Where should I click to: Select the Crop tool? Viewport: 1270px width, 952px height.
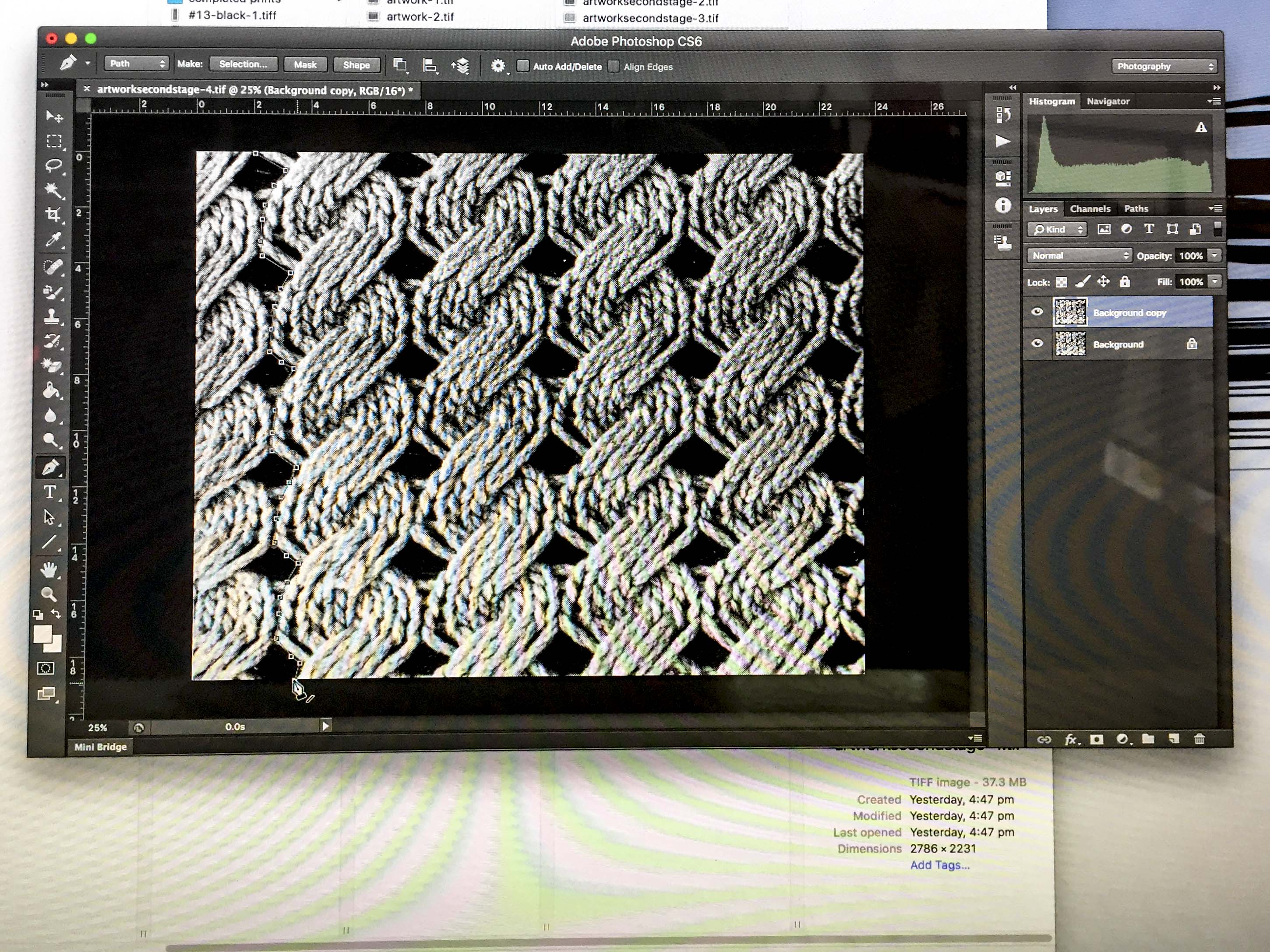(53, 214)
